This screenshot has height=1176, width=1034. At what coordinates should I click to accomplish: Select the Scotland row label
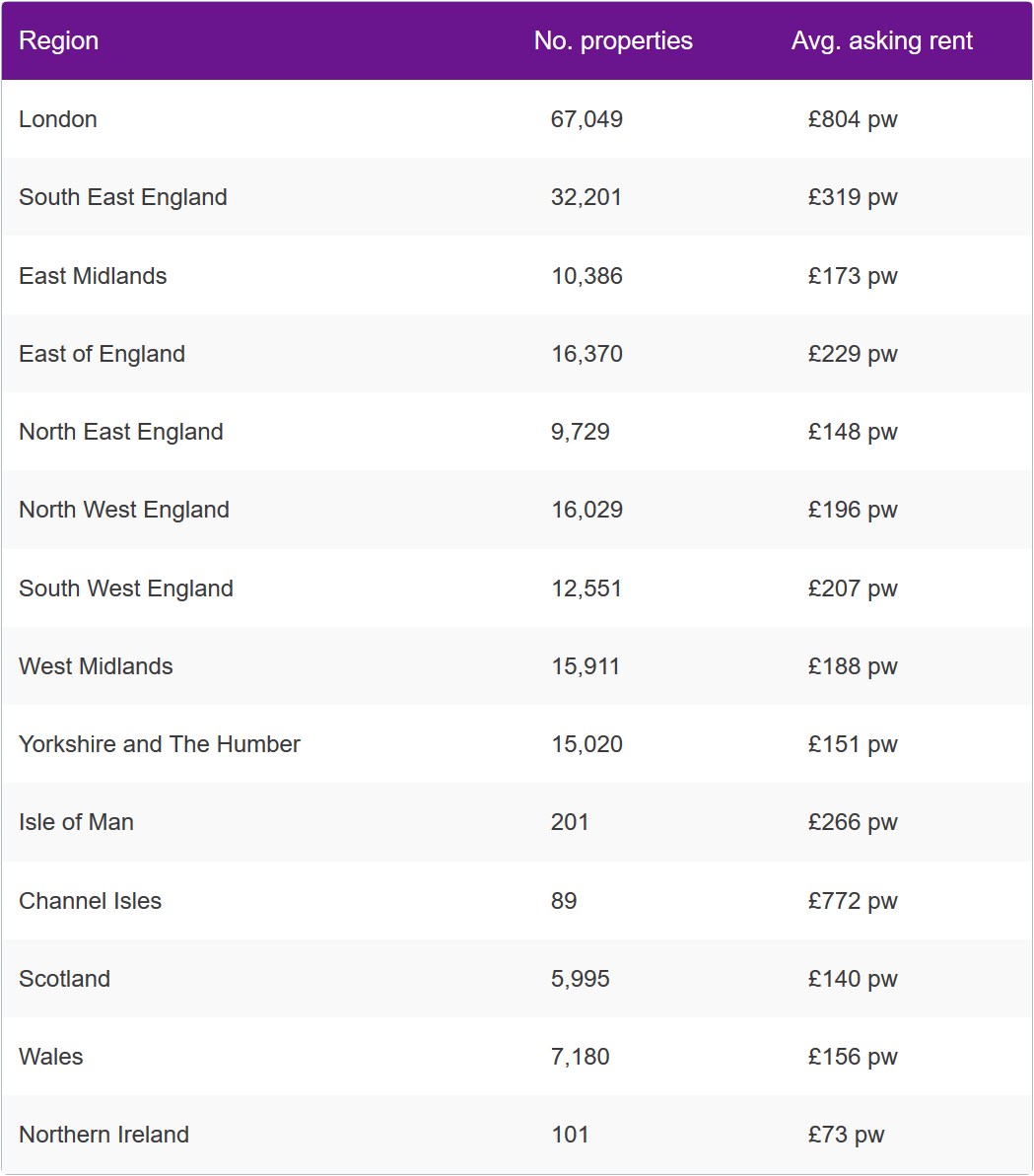(64, 979)
